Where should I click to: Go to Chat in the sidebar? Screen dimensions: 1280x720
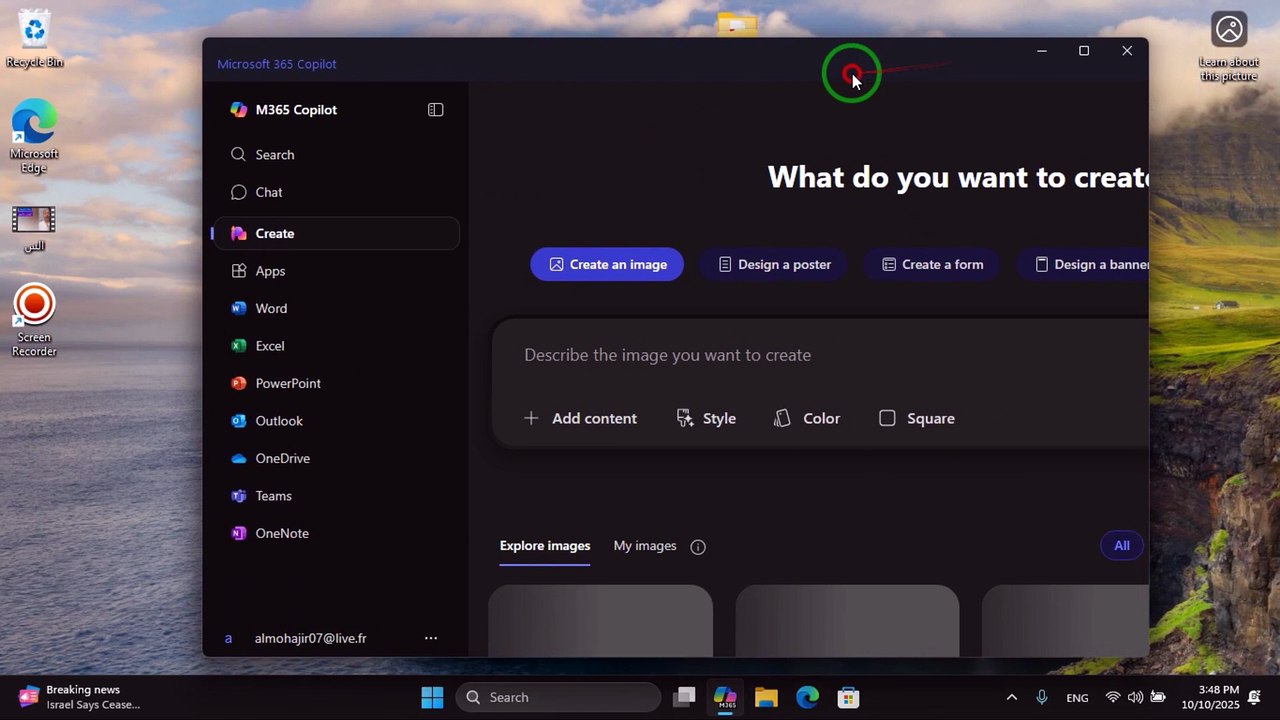(335, 192)
